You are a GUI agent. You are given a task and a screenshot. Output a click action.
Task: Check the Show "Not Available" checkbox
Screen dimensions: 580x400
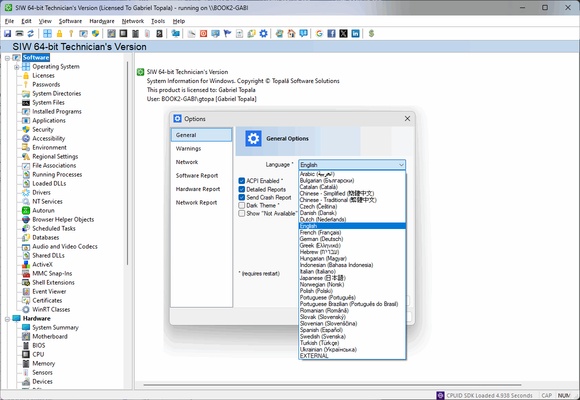pyautogui.click(x=242, y=214)
